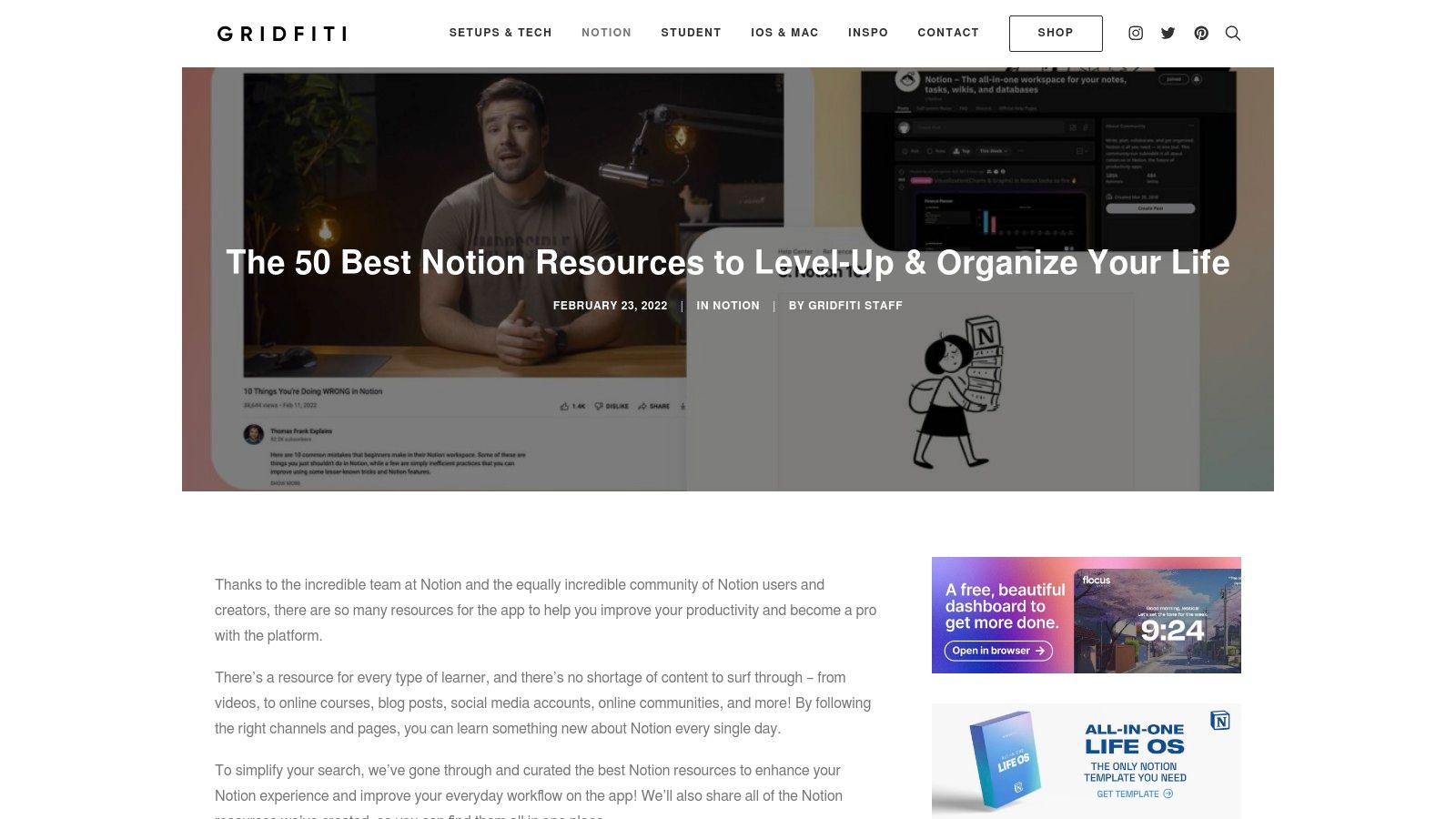Go to the Contact page
1456x819 pixels.
948,33
